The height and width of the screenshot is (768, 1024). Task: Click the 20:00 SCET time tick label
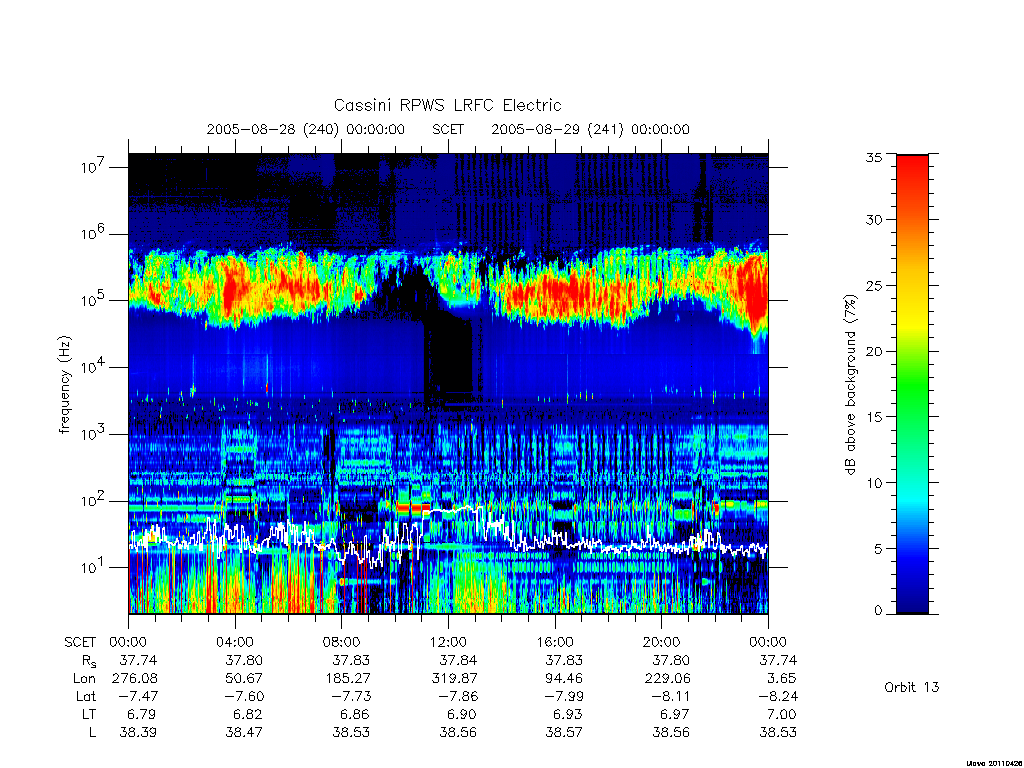point(662,642)
